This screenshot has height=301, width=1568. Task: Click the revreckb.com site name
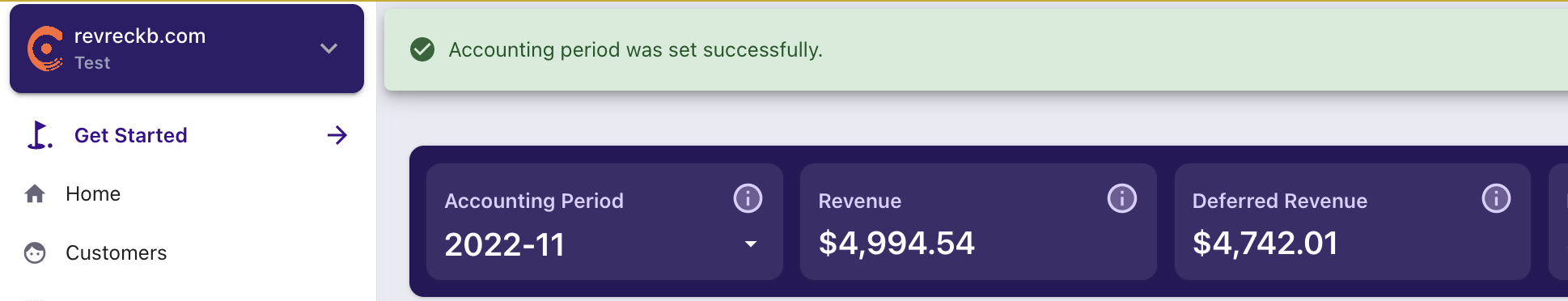140,36
